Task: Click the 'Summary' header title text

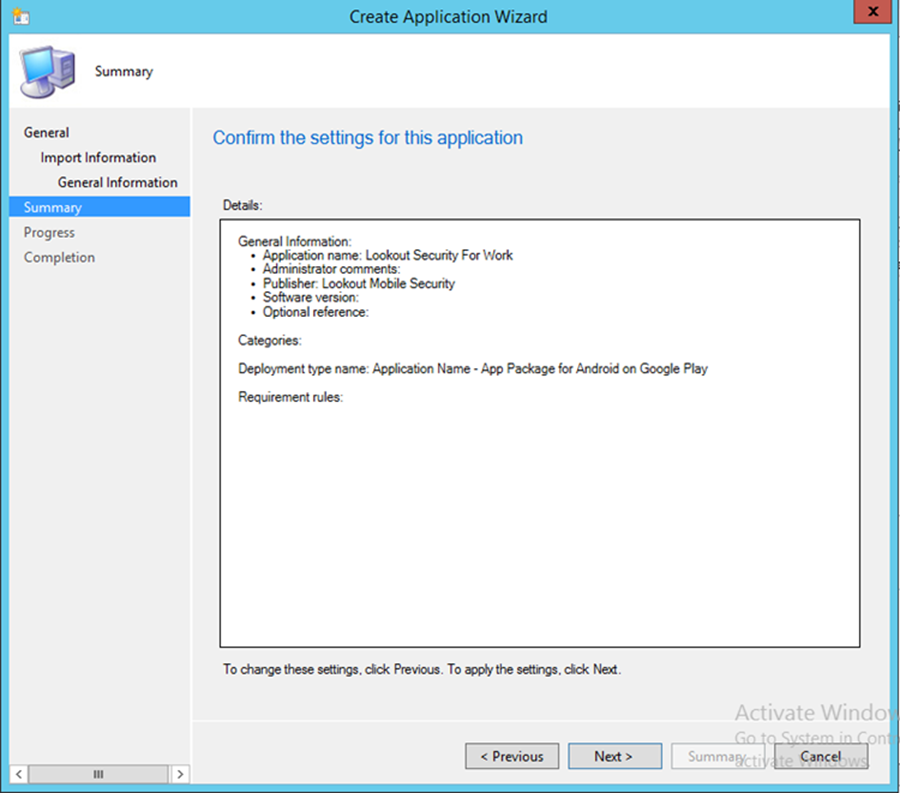Action: (124, 72)
